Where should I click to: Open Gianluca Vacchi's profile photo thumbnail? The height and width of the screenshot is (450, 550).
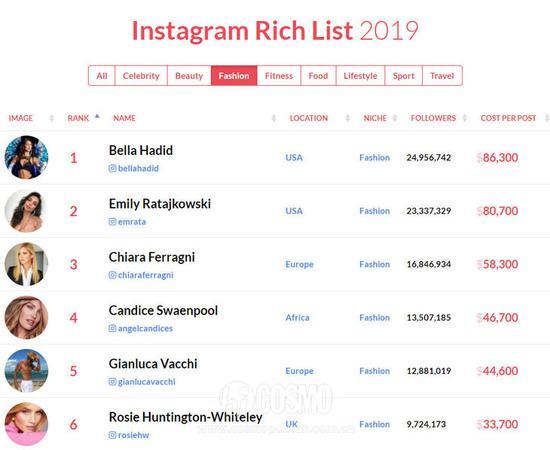[x=26, y=370]
